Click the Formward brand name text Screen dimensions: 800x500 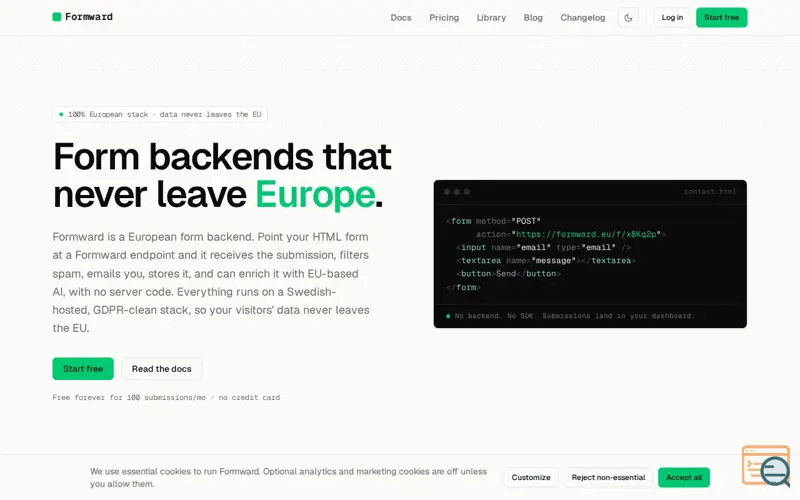click(89, 17)
